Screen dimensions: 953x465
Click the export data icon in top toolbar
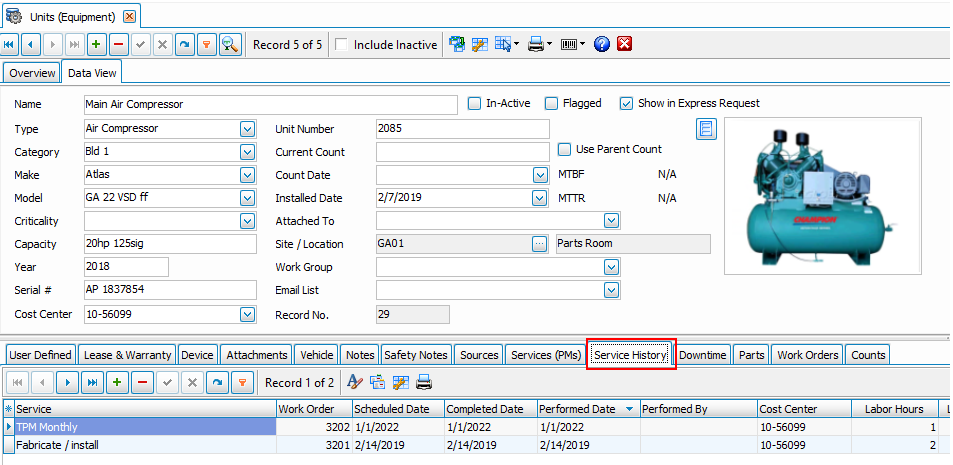point(457,44)
